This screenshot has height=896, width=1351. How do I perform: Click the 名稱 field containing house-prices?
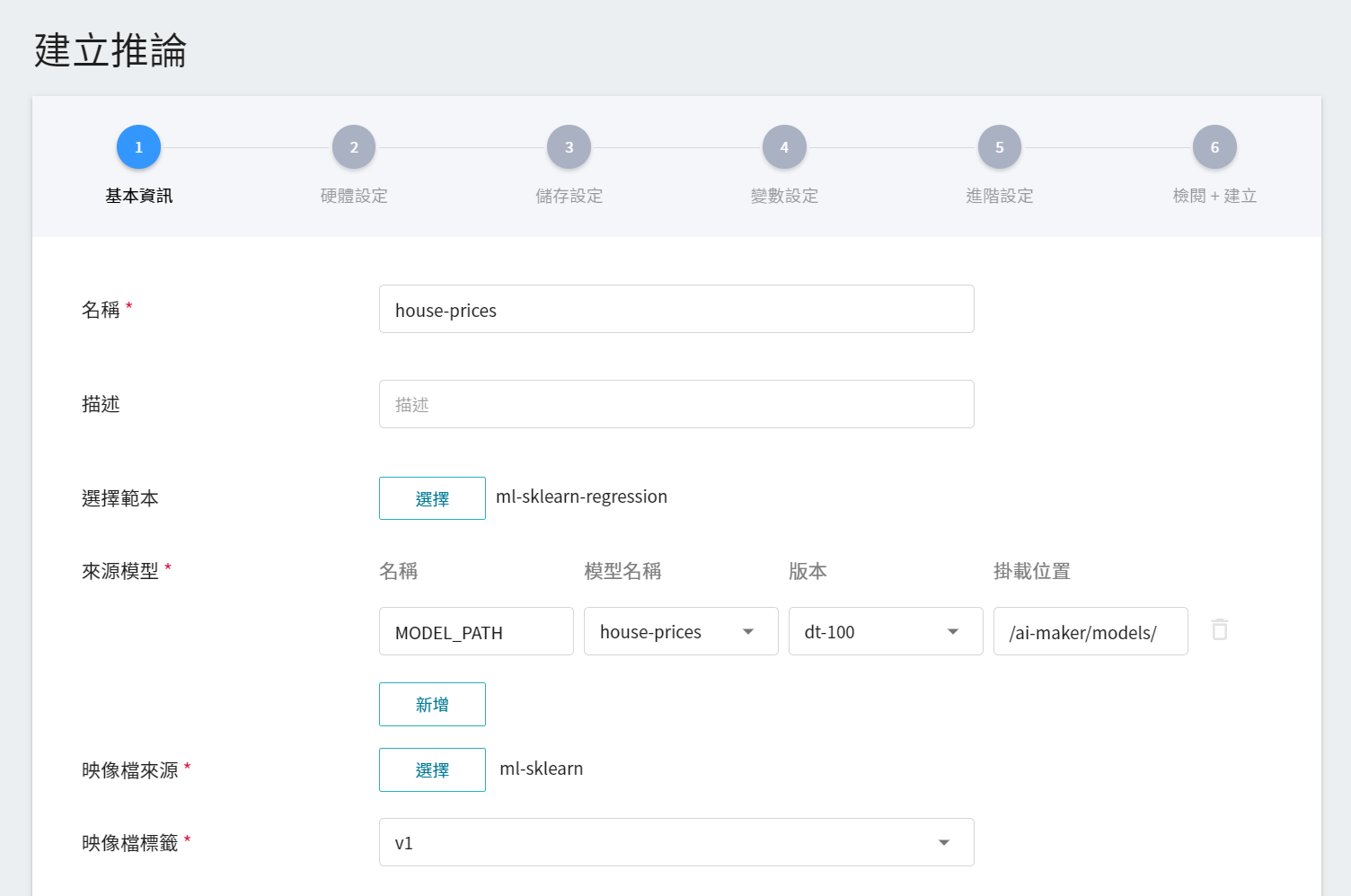675,310
